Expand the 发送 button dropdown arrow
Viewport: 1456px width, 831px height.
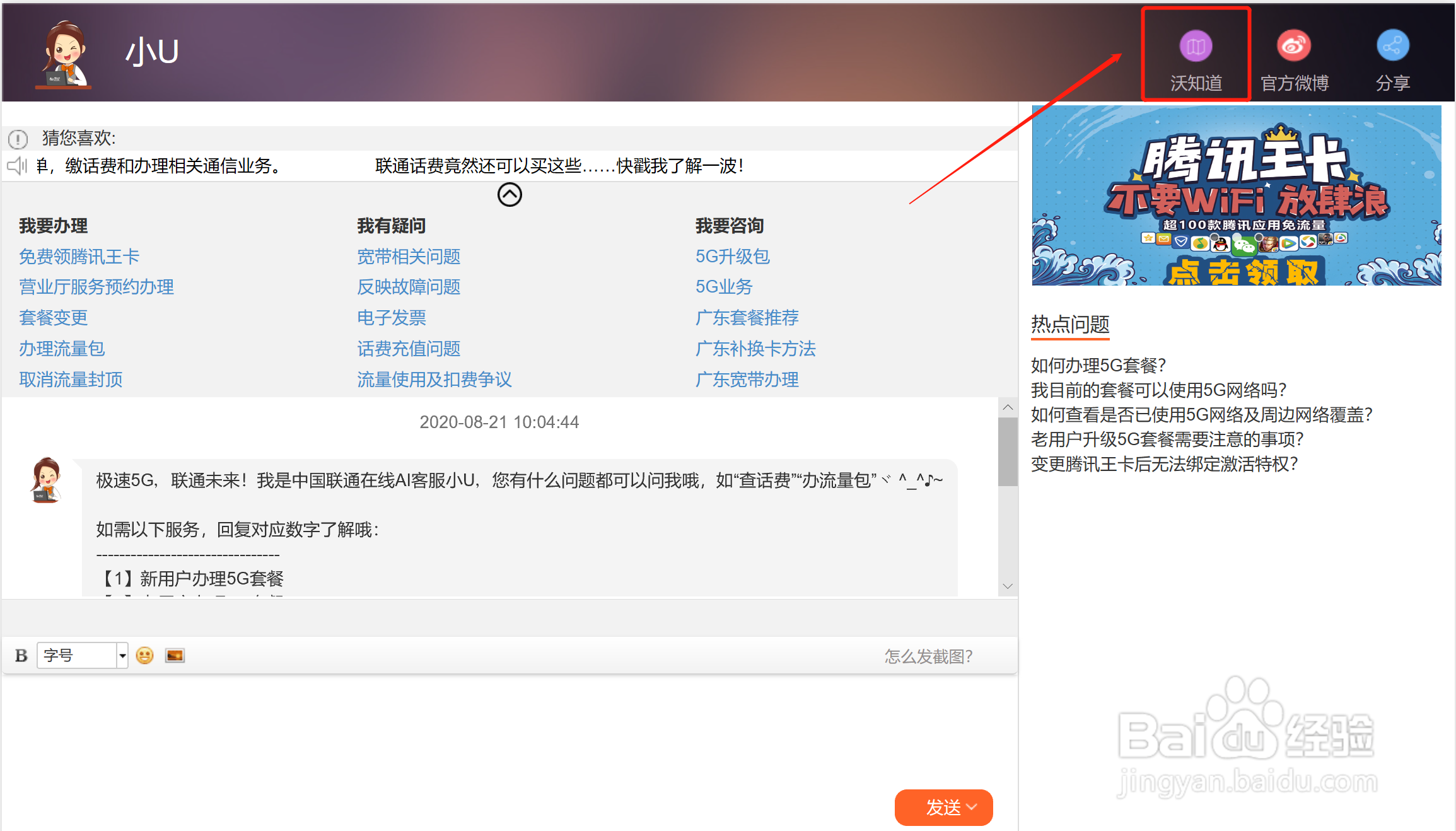click(x=970, y=808)
